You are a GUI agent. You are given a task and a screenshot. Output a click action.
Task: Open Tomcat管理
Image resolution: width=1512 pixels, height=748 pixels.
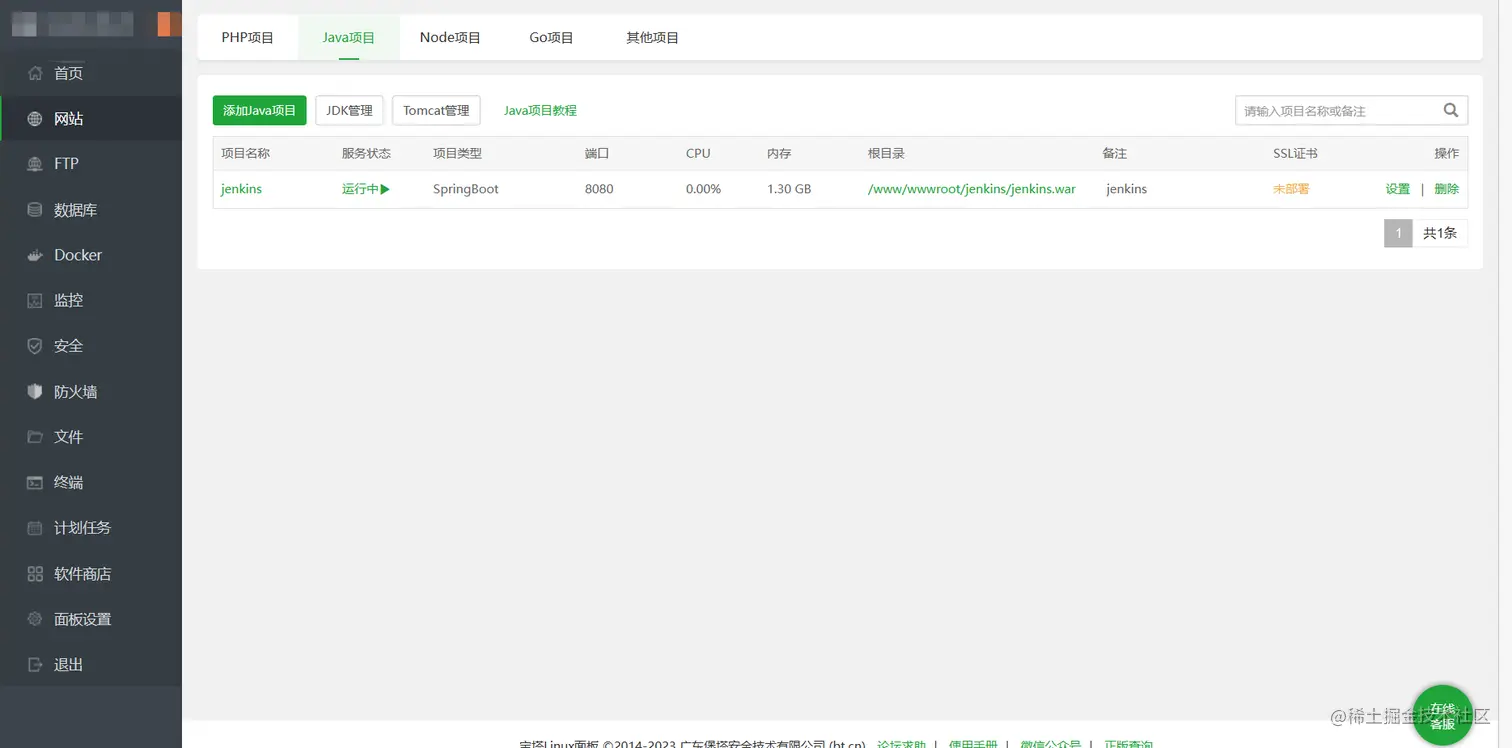[x=436, y=110]
